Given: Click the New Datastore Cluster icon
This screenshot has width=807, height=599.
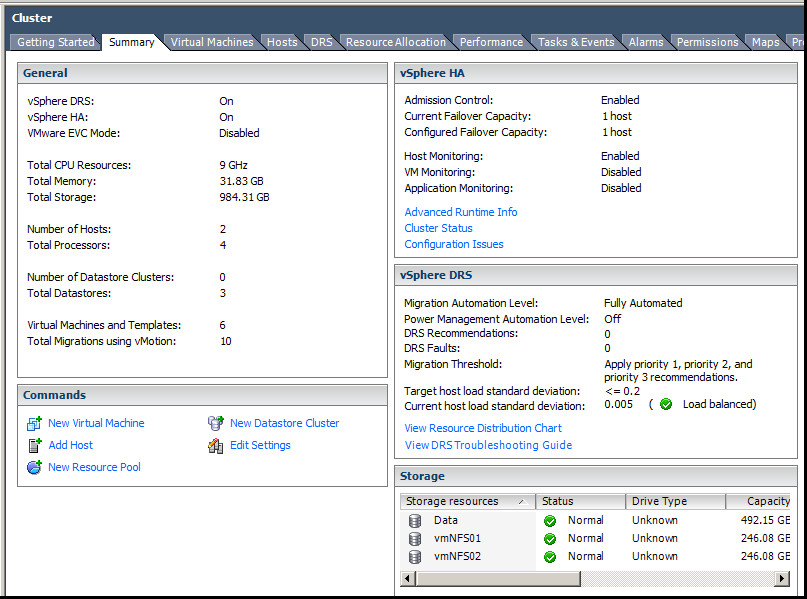Looking at the screenshot, I should [x=216, y=424].
